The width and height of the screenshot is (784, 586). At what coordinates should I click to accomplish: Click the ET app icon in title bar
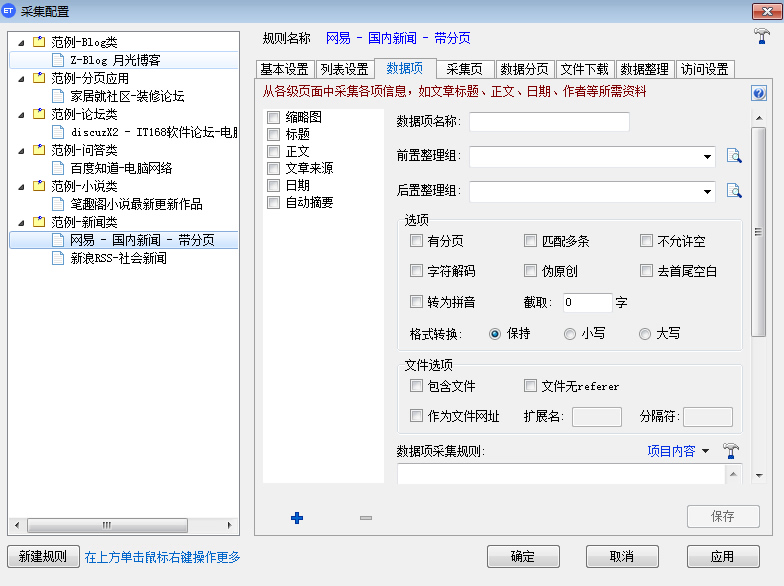[8, 10]
